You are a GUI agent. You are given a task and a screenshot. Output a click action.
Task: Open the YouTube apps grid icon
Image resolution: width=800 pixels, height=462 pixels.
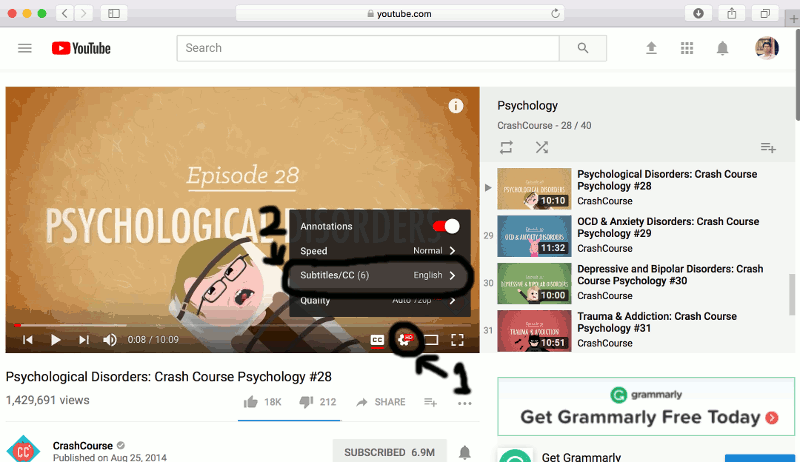tap(687, 48)
